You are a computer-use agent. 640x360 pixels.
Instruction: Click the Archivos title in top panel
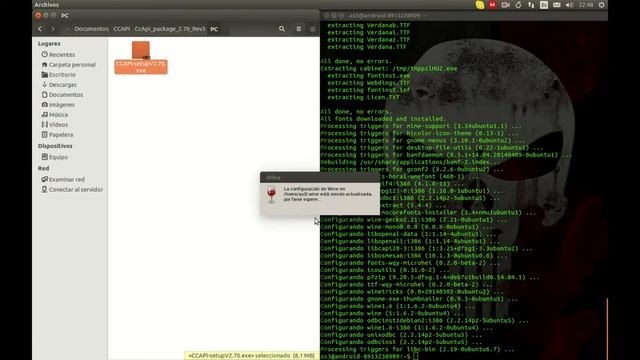click(47, 5)
